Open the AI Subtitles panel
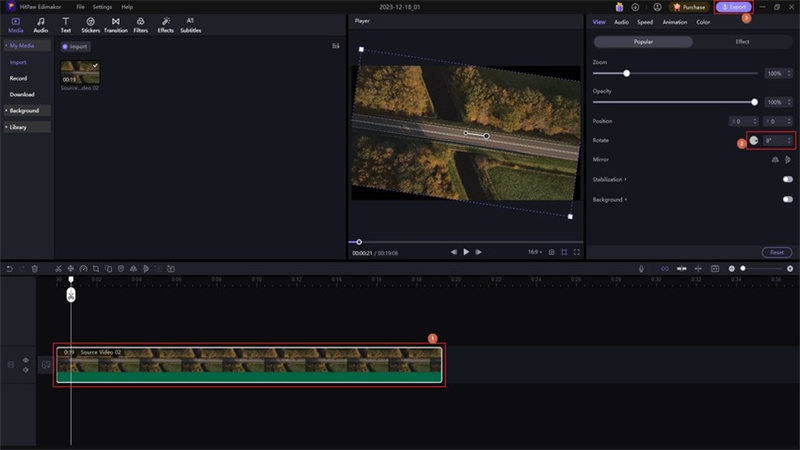 pyautogui.click(x=190, y=25)
